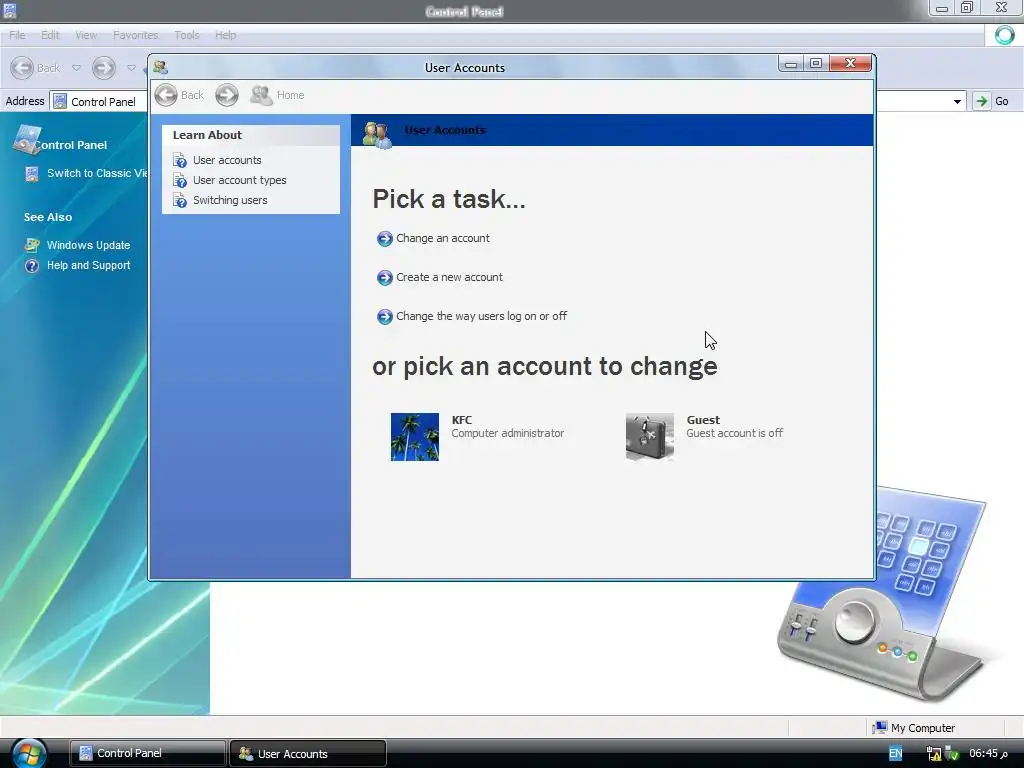
Task: Open Help and Support link
Action: coord(89,266)
